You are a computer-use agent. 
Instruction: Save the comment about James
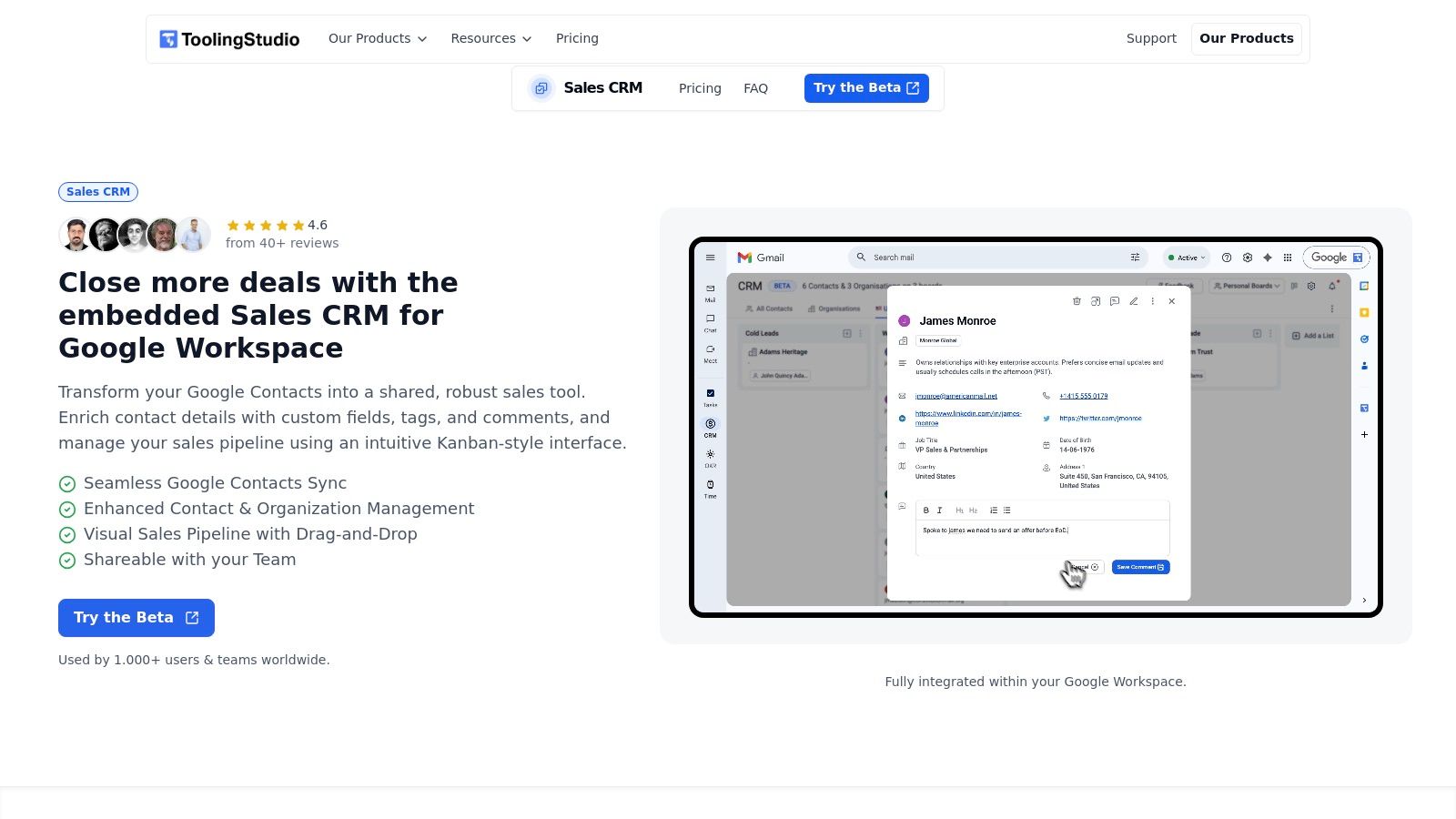point(1139,567)
